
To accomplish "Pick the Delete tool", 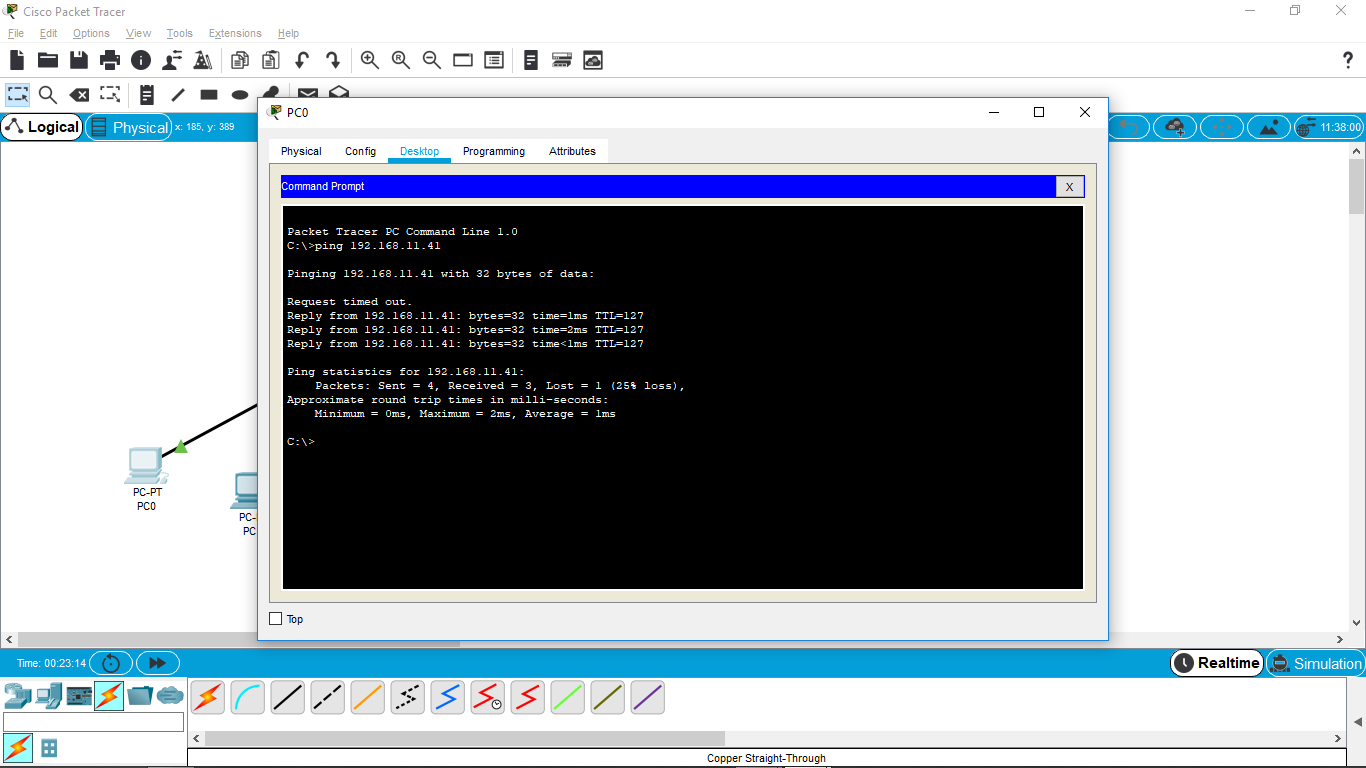I will coord(79,95).
